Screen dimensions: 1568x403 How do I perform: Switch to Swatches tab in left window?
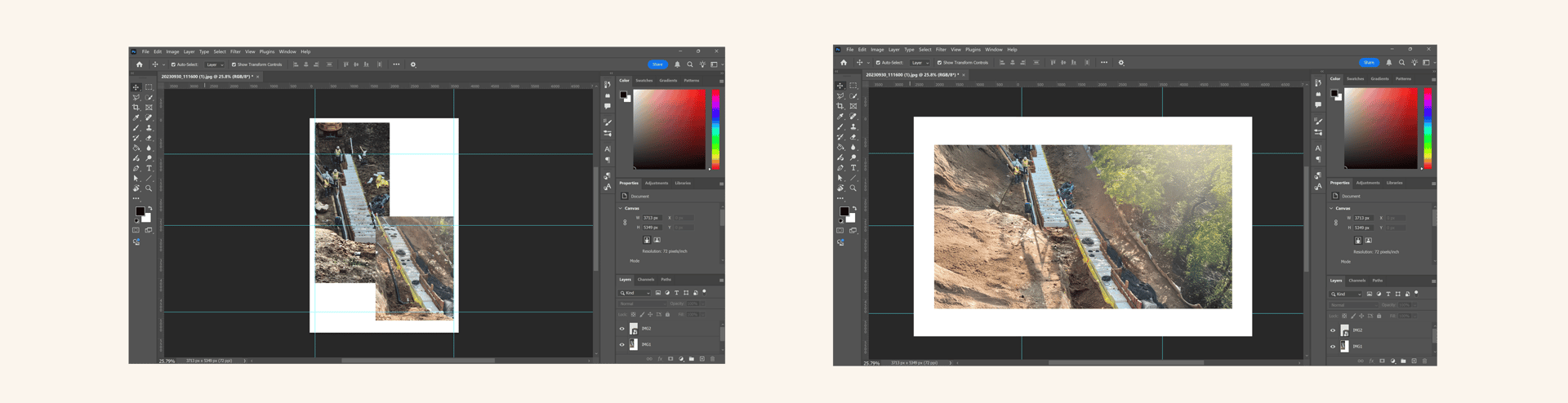(644, 81)
